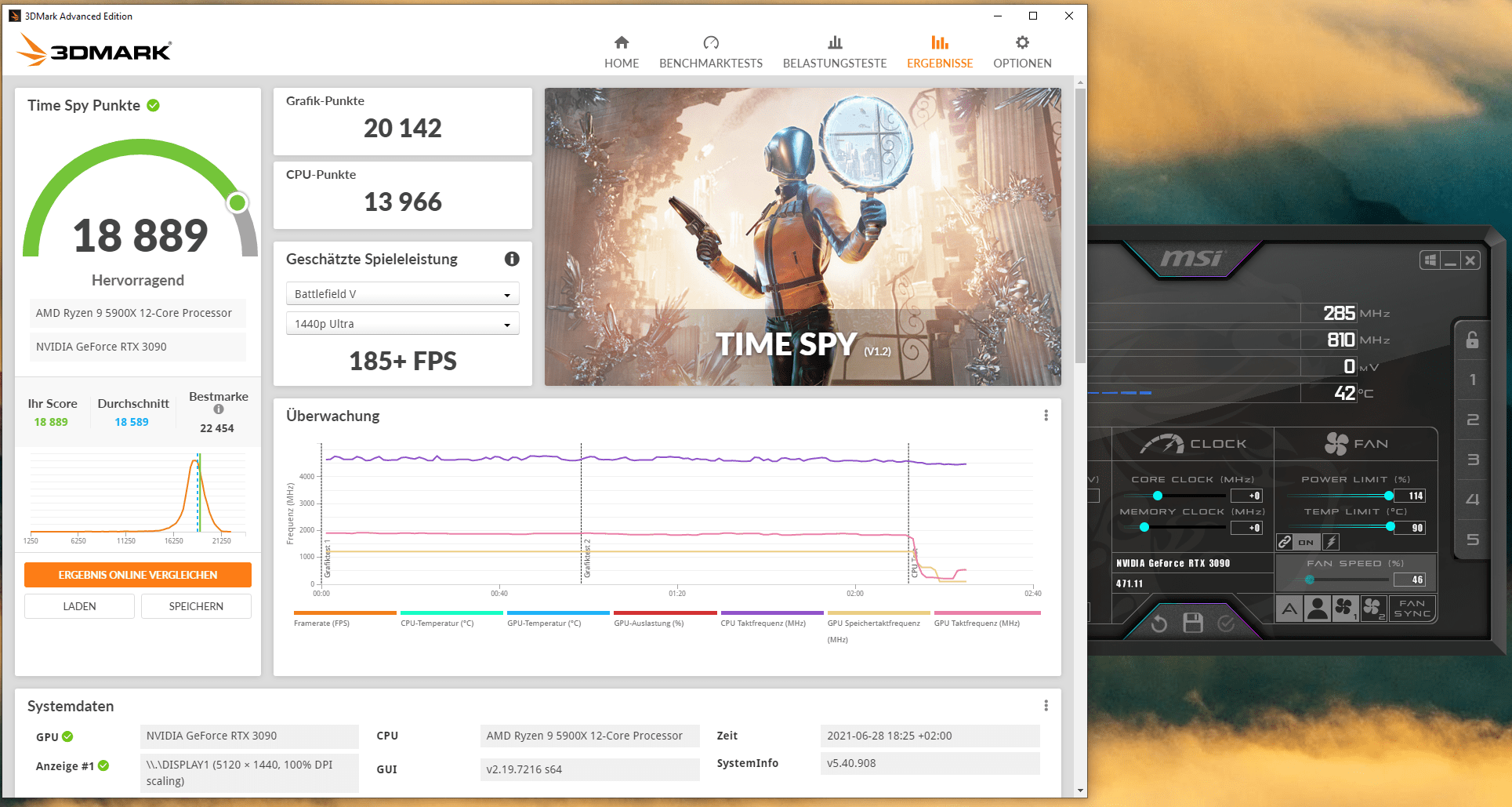Viewport: 1512px width, 807px height.
Task: Click the 3DMark logo
Action: click(94, 50)
